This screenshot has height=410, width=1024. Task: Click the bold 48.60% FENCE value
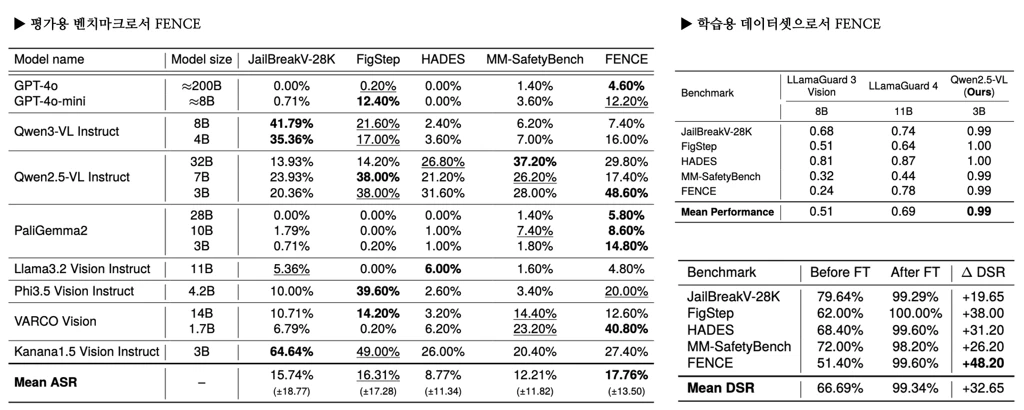point(626,193)
